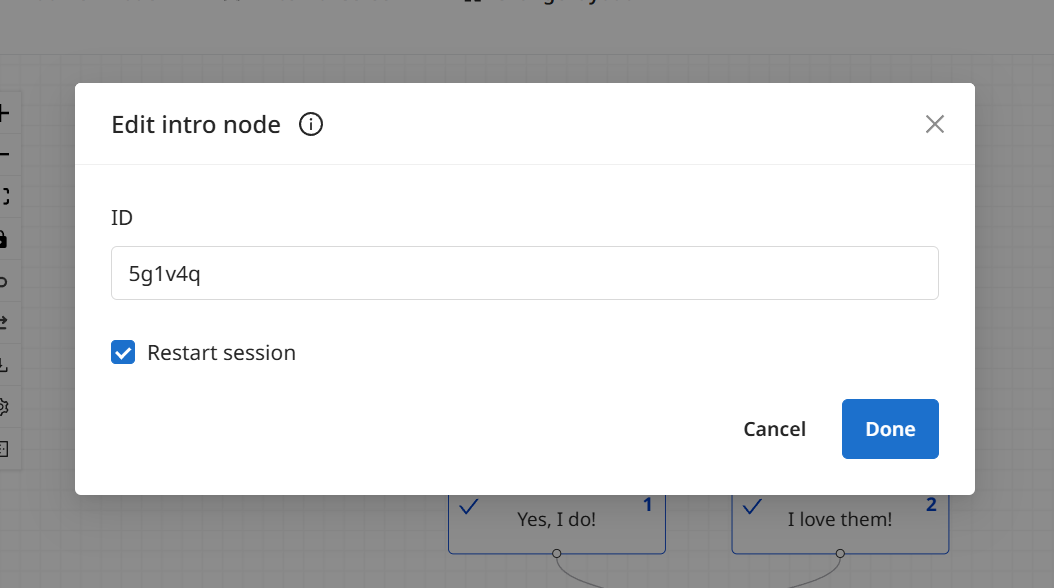
Task: Close the Edit intro node dialog
Action: click(934, 124)
